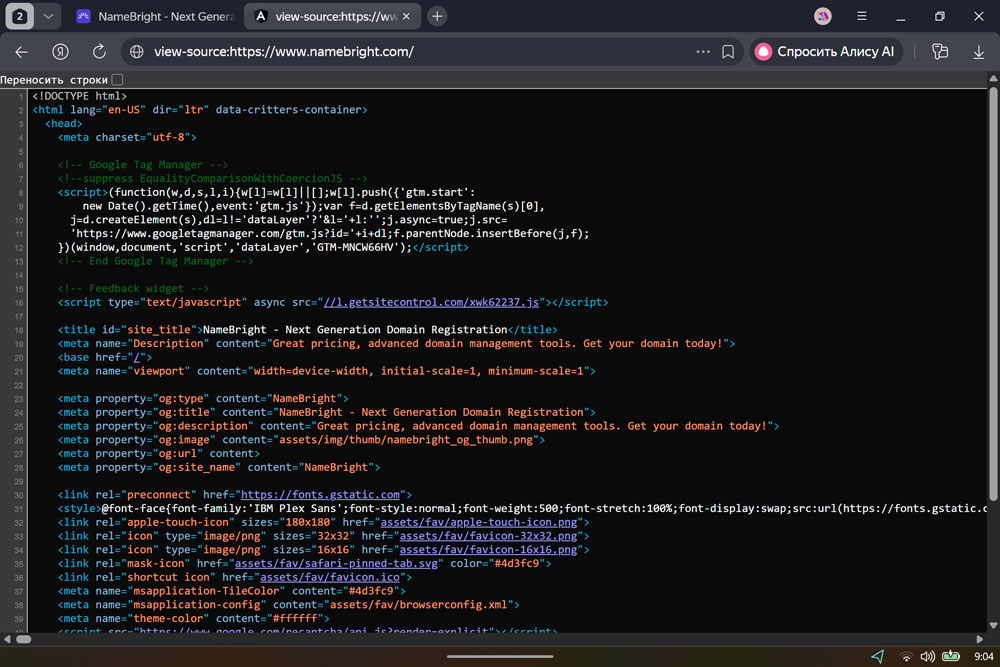Click the viewport meta tag line
1000x667 pixels.
327,371
